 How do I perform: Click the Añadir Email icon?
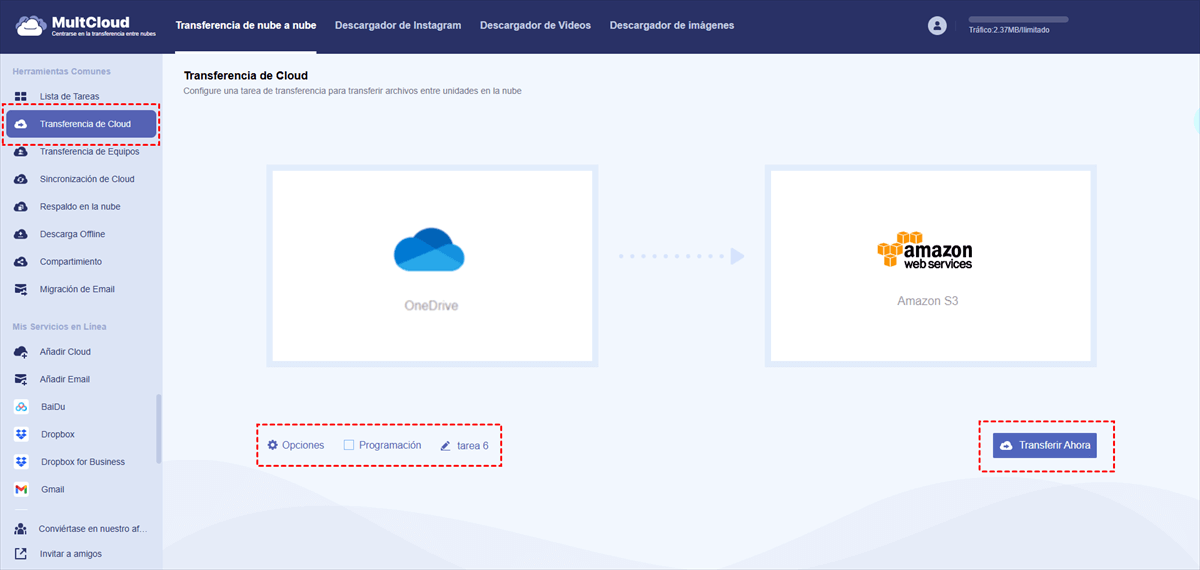click(20, 379)
